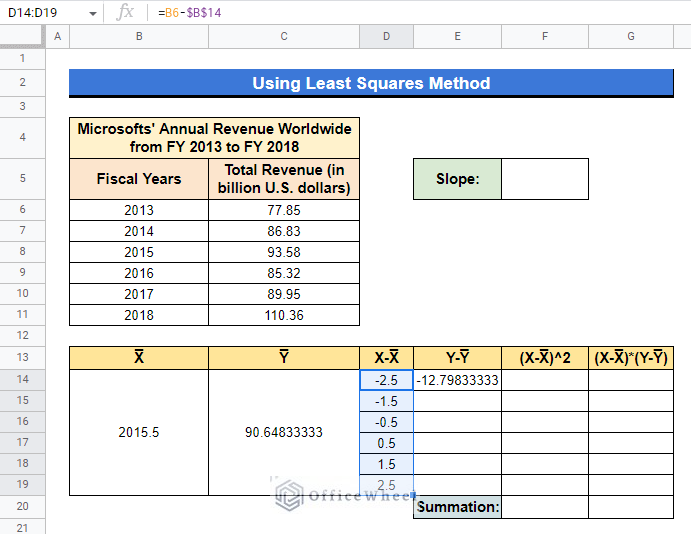Select column F header

point(545,37)
